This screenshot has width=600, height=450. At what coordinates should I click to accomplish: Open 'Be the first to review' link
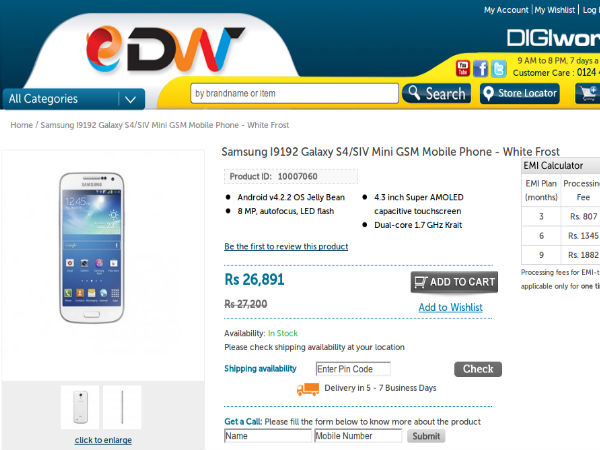click(x=286, y=246)
